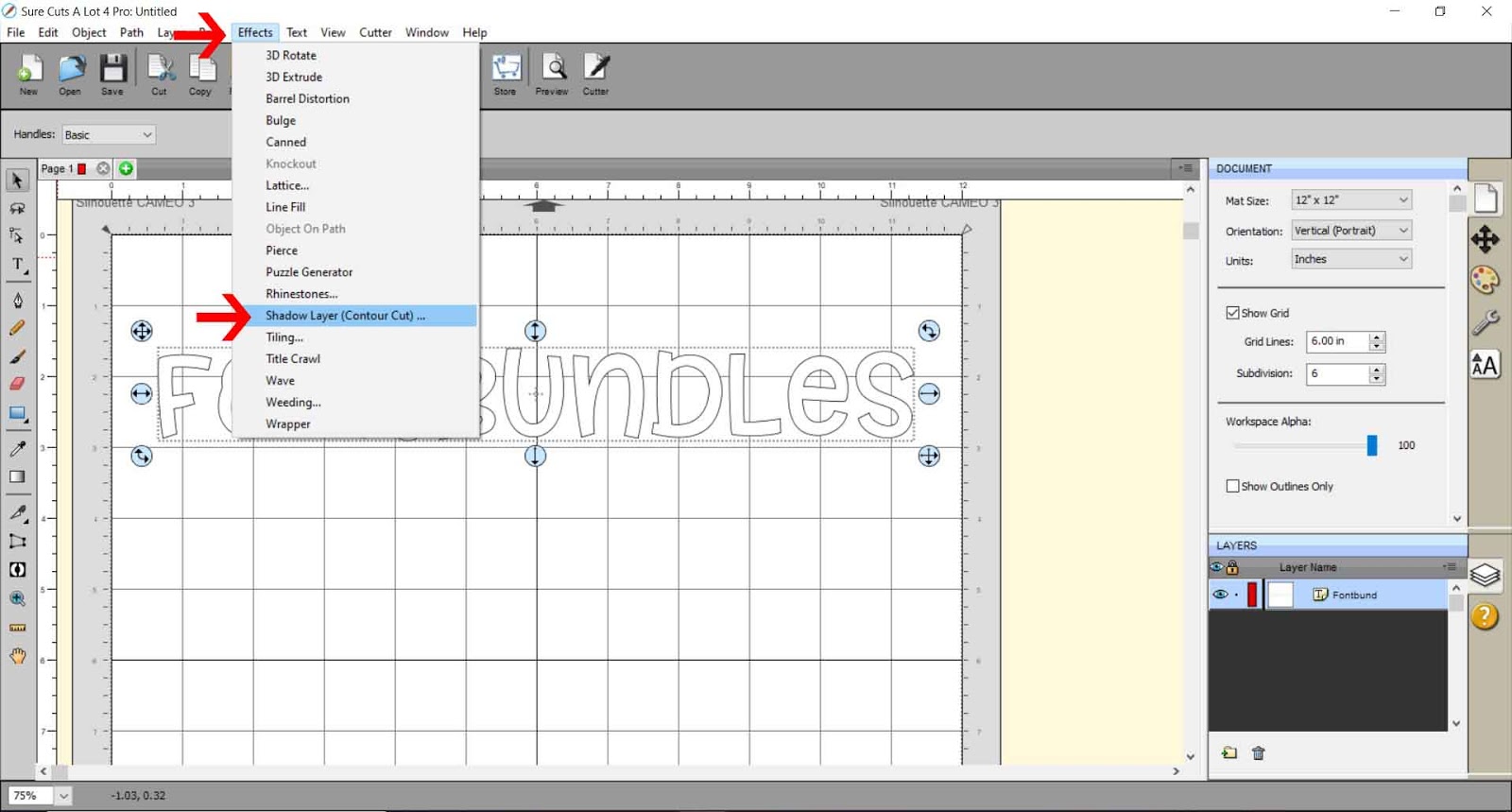Show the Layers panel icon
1512x812 pixels.
click(x=1486, y=574)
